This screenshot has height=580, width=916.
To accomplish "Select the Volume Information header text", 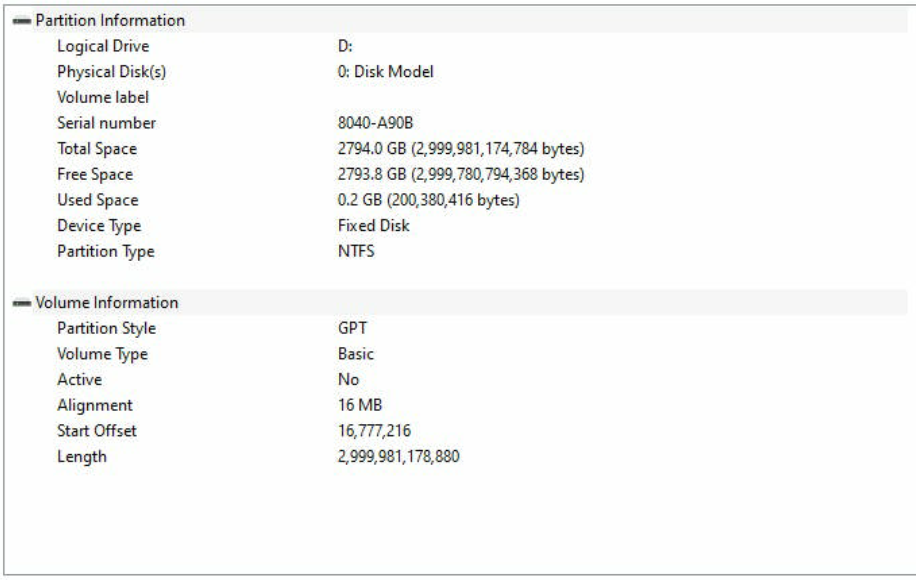I will point(106,303).
